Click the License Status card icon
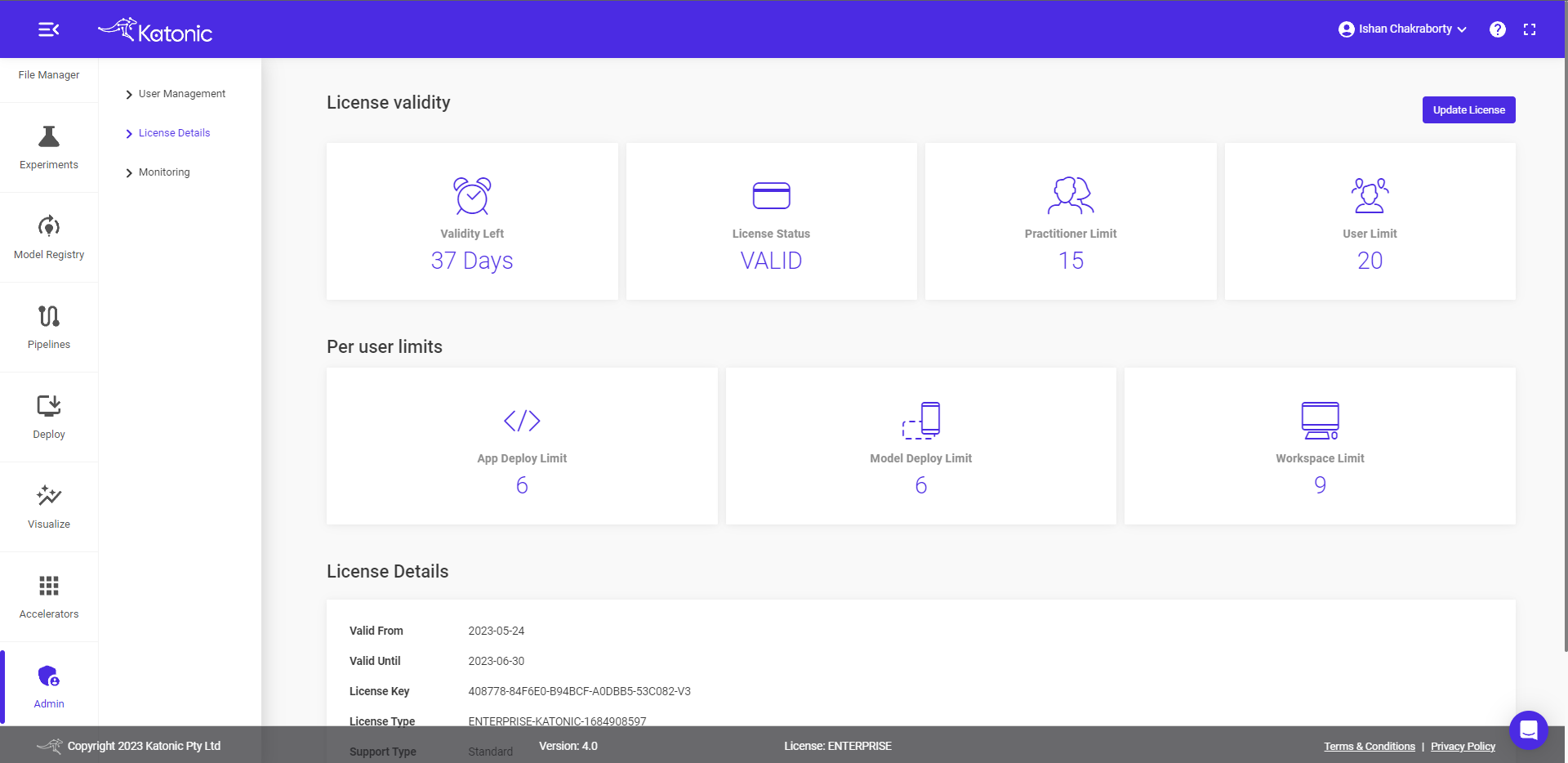1568x763 pixels. pyautogui.click(x=771, y=195)
